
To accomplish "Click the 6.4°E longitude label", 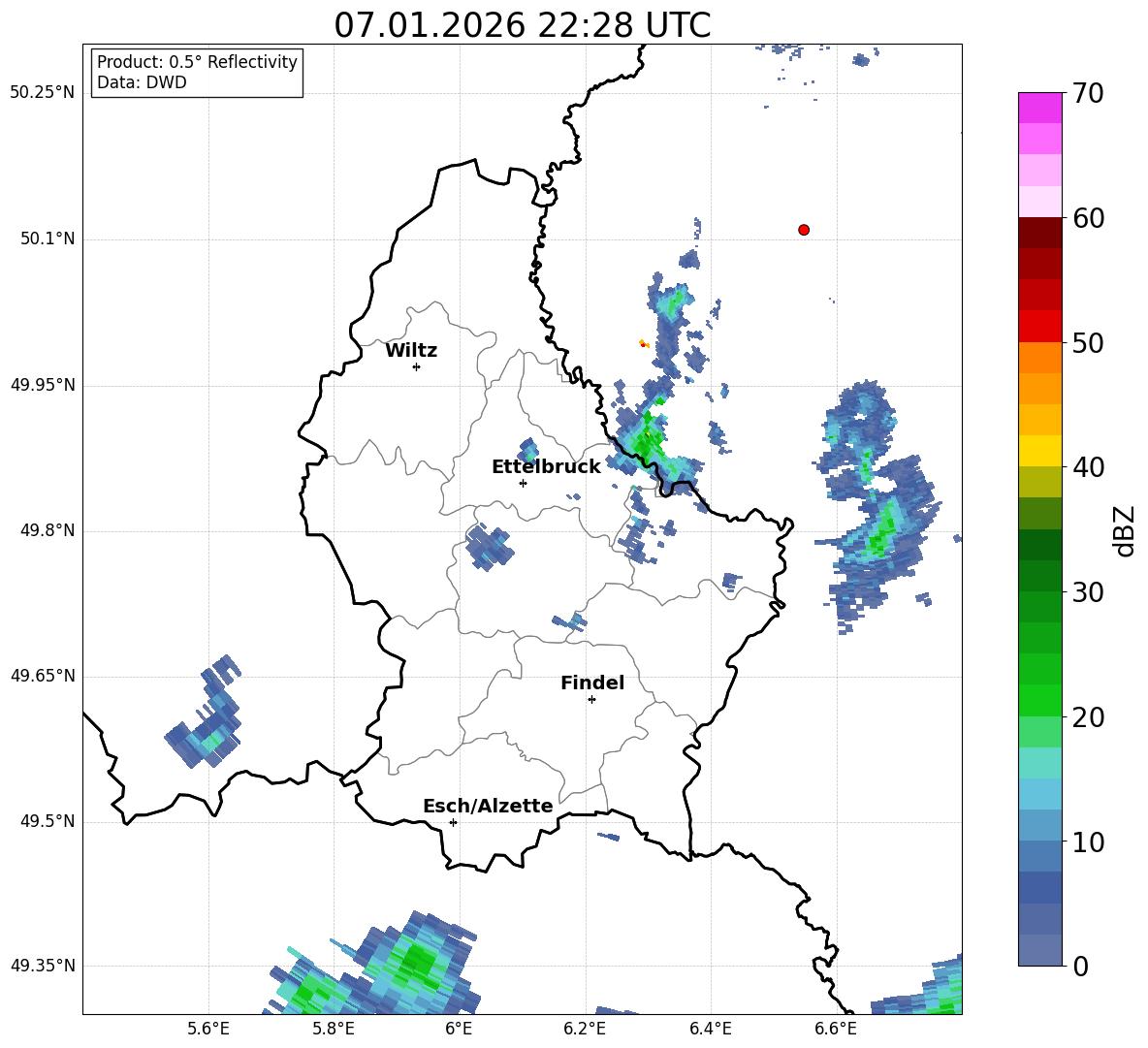I will pos(710,1029).
